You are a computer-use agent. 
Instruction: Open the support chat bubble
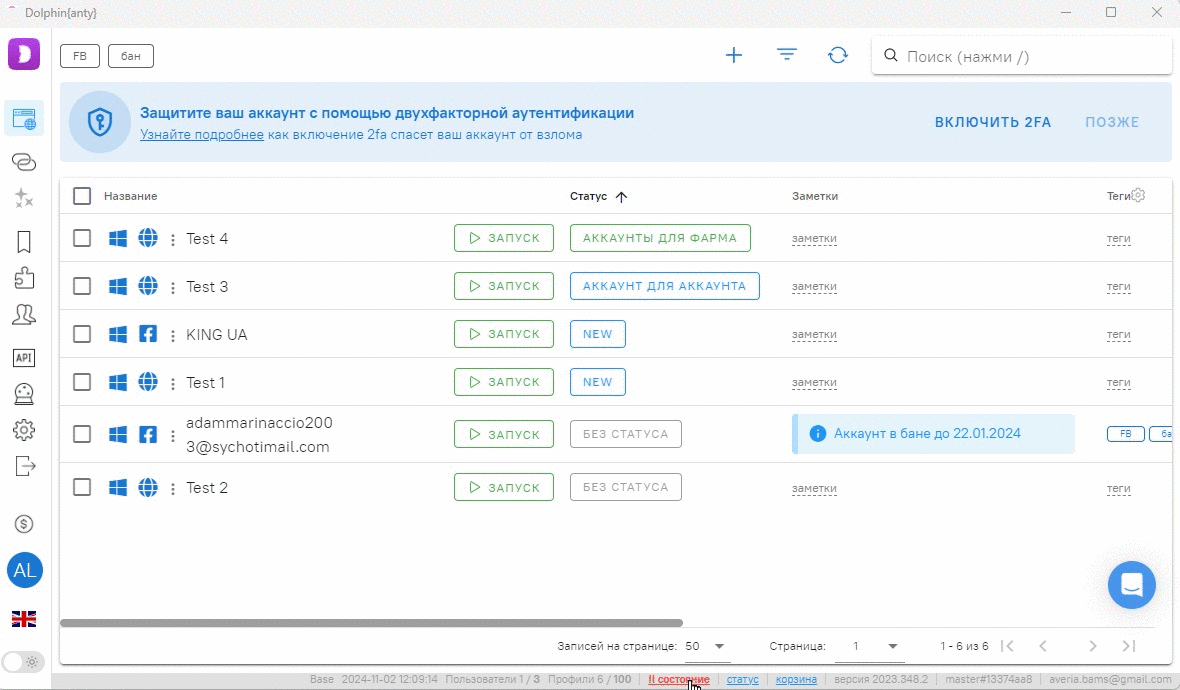point(1131,585)
